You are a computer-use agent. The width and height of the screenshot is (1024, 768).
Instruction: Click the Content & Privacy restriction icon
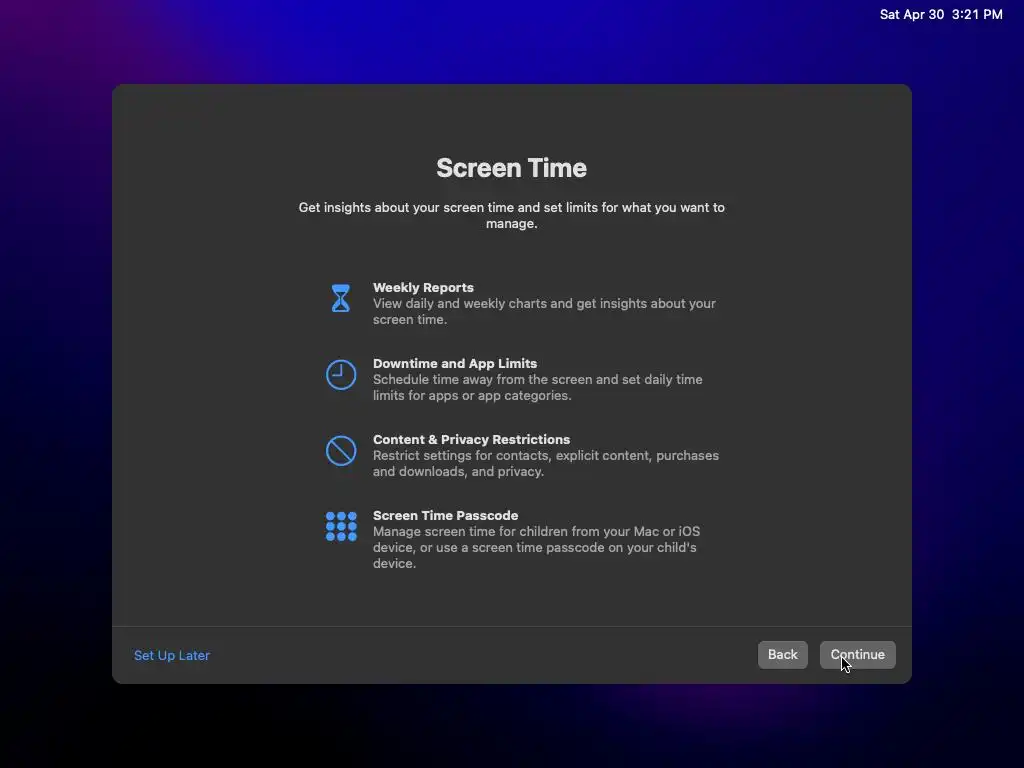click(x=341, y=451)
